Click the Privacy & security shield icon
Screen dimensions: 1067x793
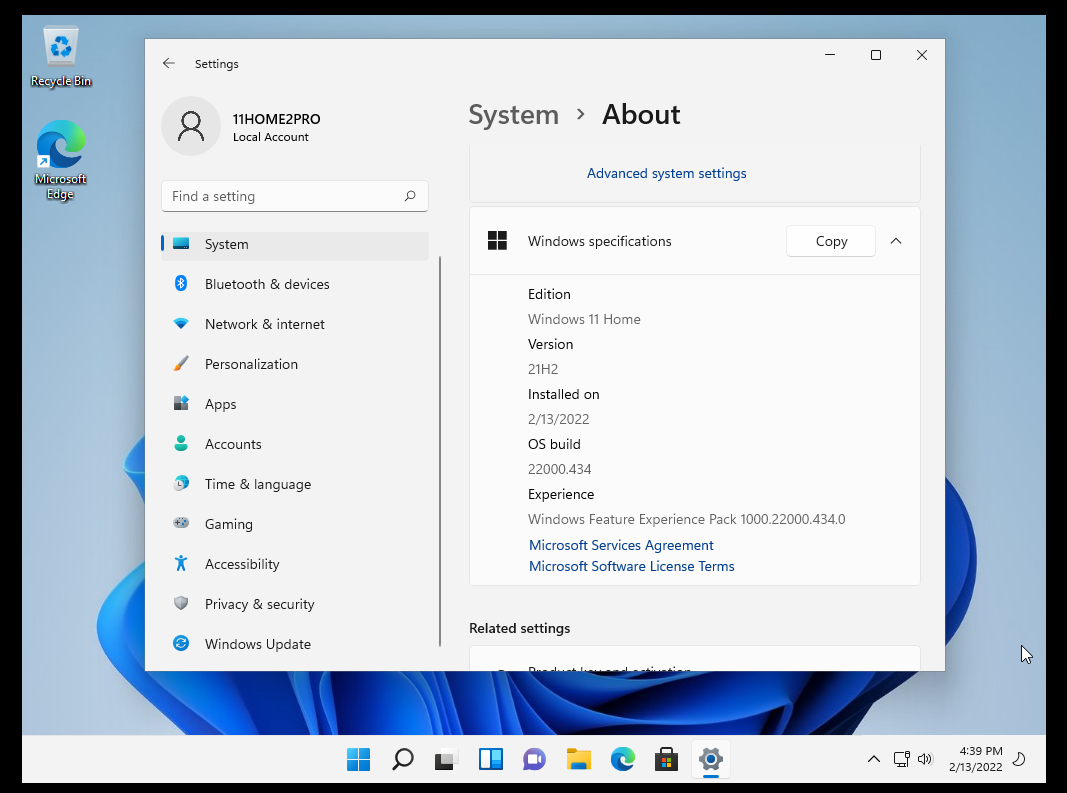[181, 603]
